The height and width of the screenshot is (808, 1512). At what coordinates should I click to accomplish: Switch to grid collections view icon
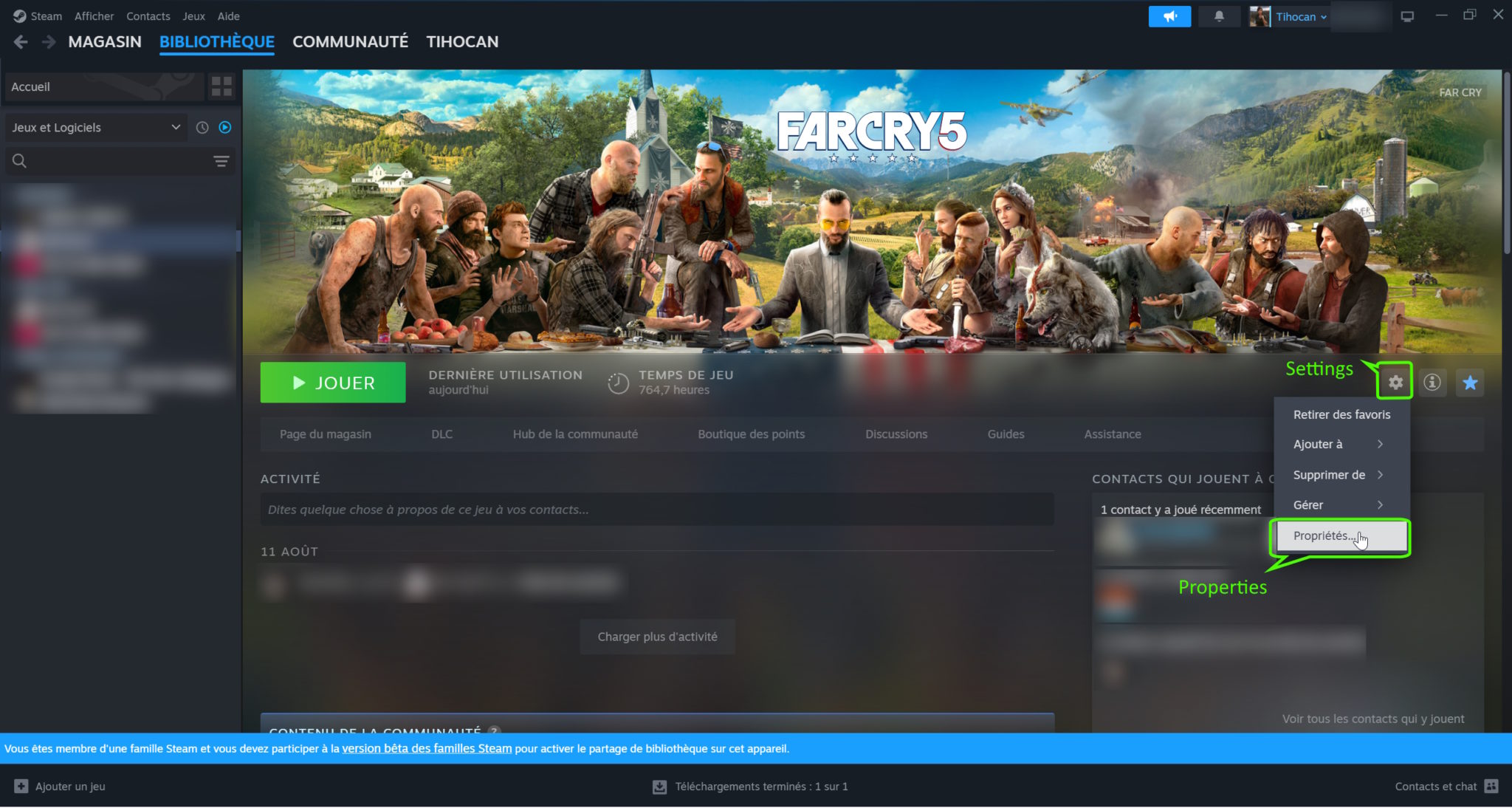pyautogui.click(x=221, y=86)
